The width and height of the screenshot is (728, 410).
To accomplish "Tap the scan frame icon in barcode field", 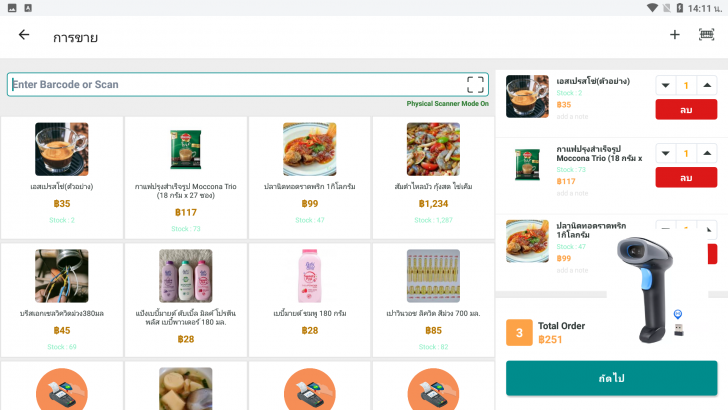I will pyautogui.click(x=475, y=84).
